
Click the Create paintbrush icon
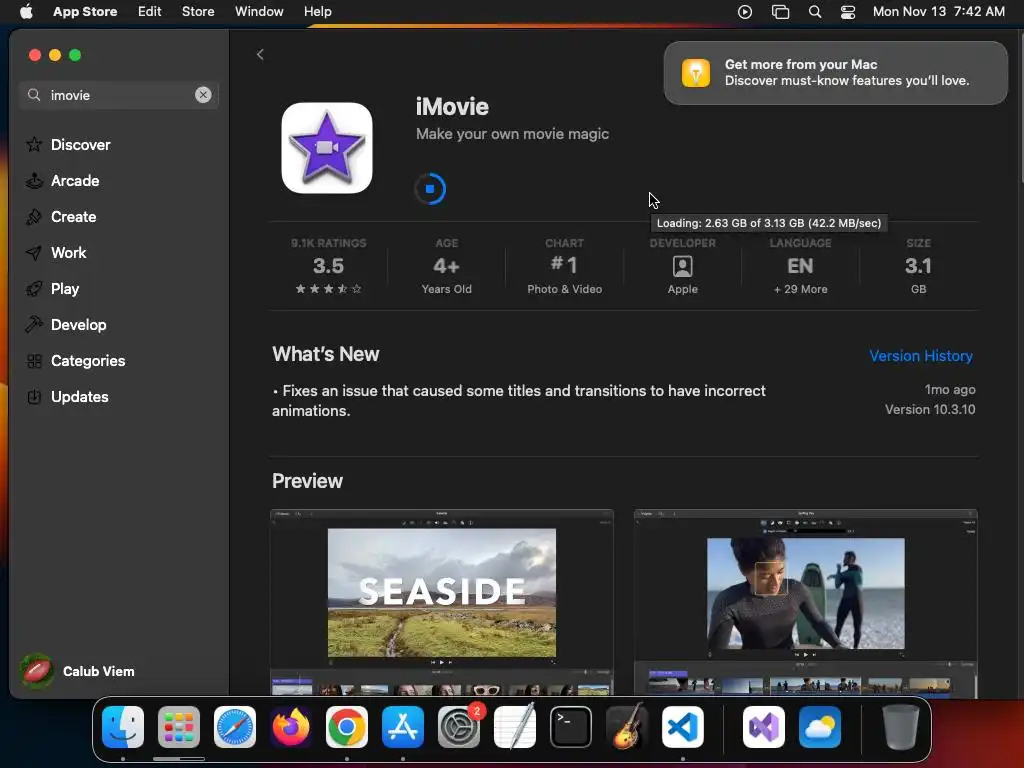(x=34, y=216)
